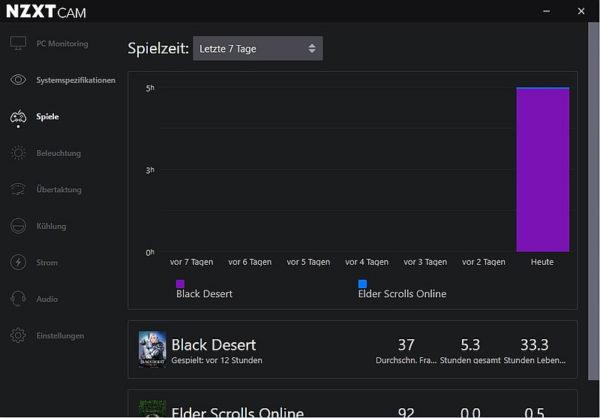Click the purple Heute playtime bar
600x418 pixels.
point(543,170)
